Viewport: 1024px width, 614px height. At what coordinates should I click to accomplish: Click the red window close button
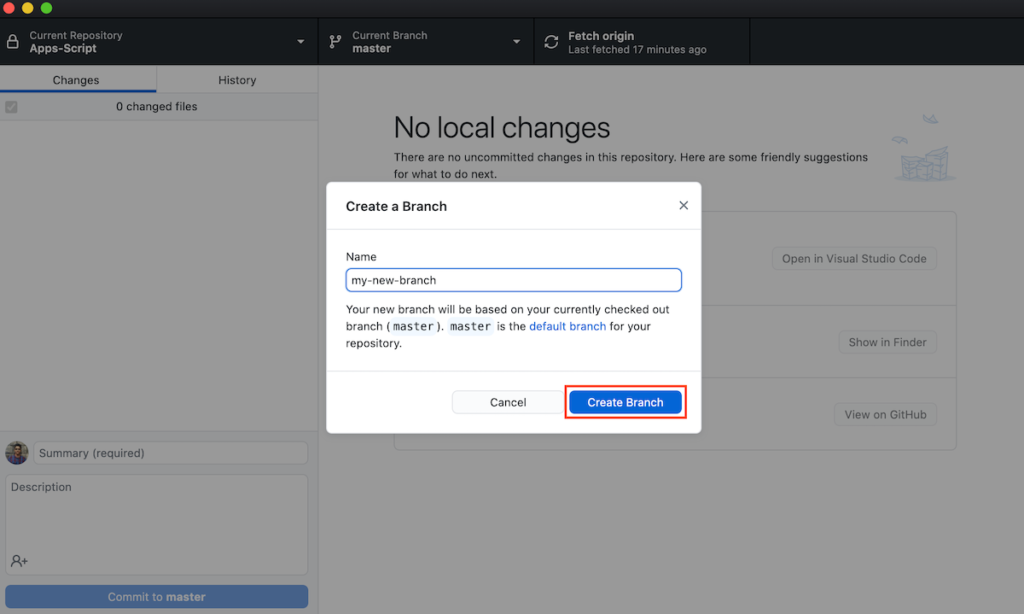coord(8,8)
